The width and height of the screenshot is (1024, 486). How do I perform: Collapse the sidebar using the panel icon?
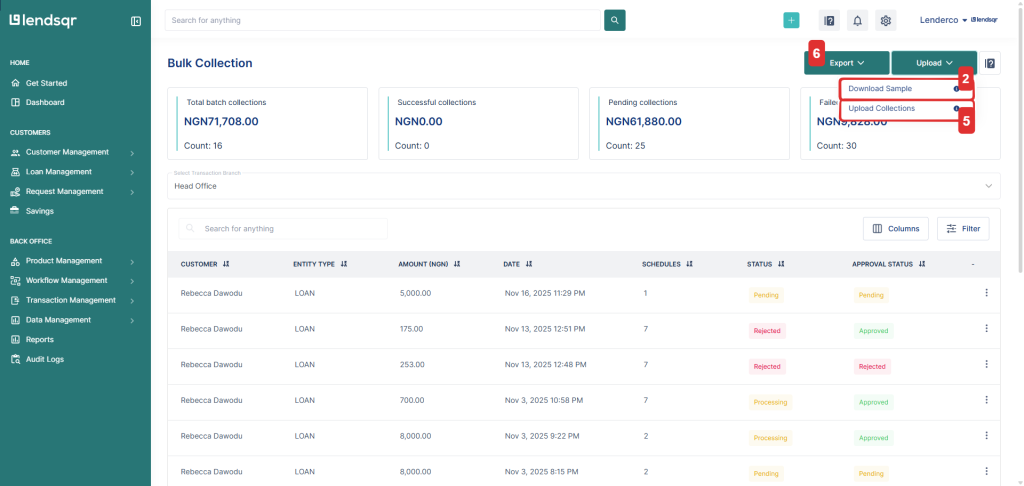coord(136,21)
